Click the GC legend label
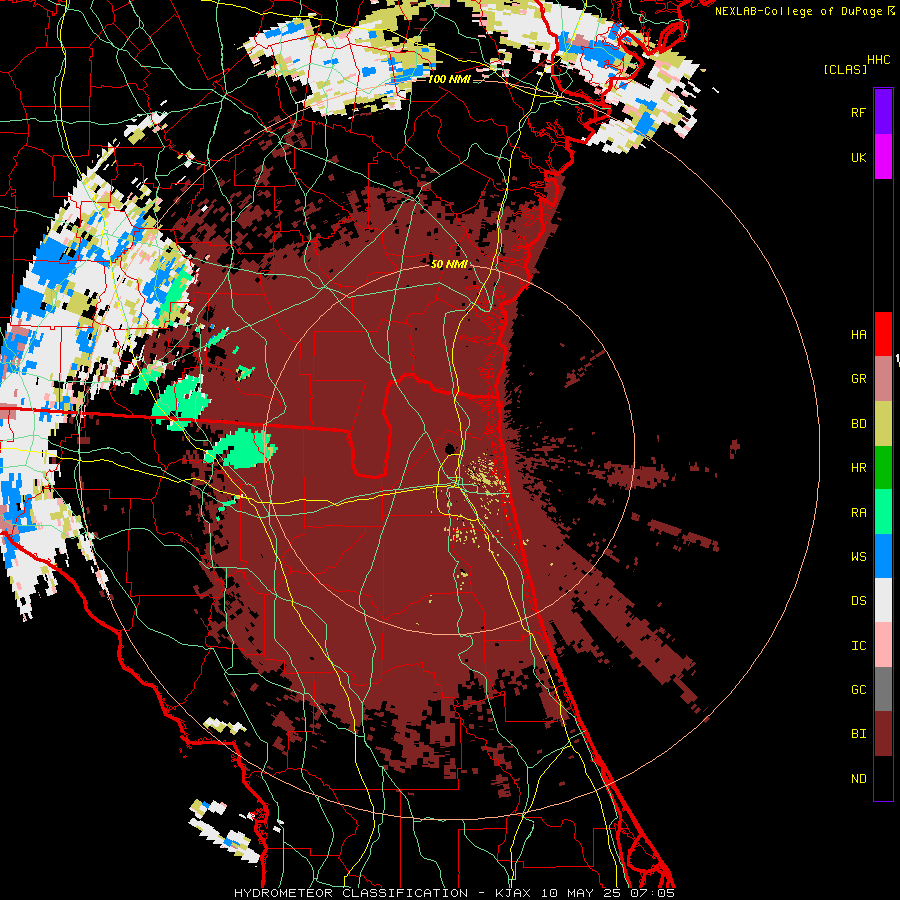900x900 pixels. tap(858, 690)
